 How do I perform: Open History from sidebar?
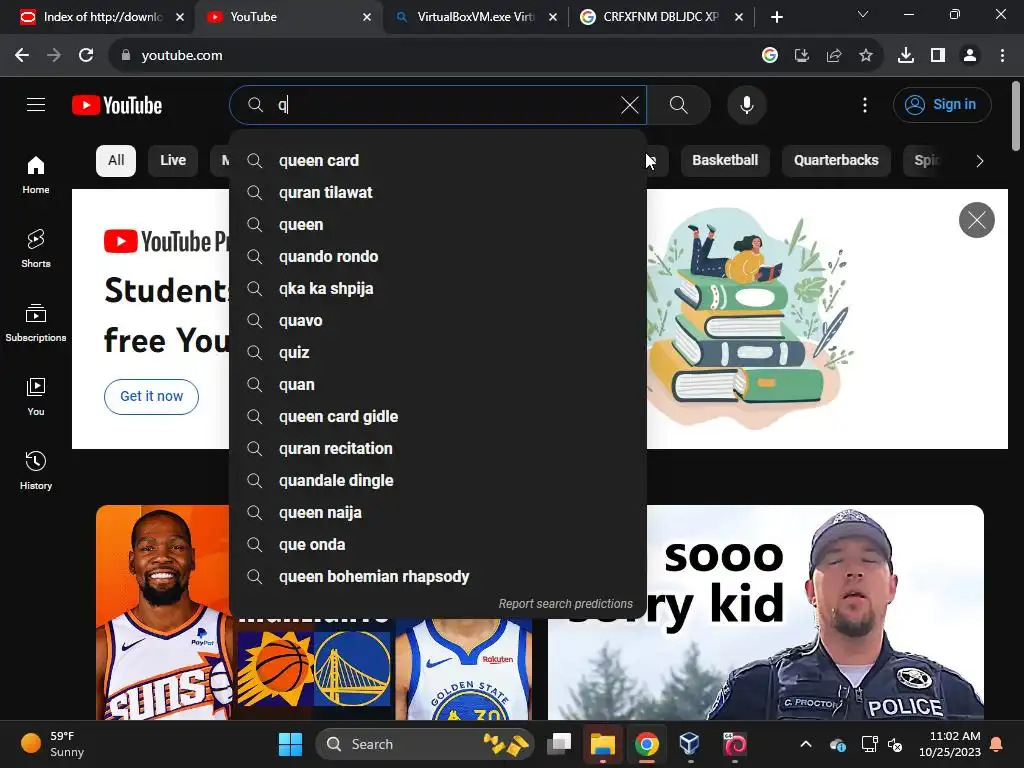coord(36,470)
